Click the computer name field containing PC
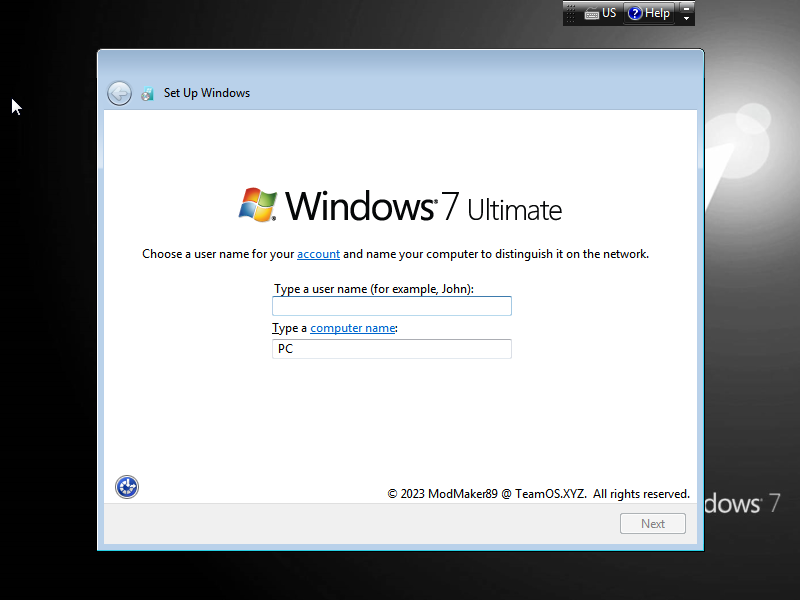Screen dimensions: 800x600 pyautogui.click(x=392, y=349)
